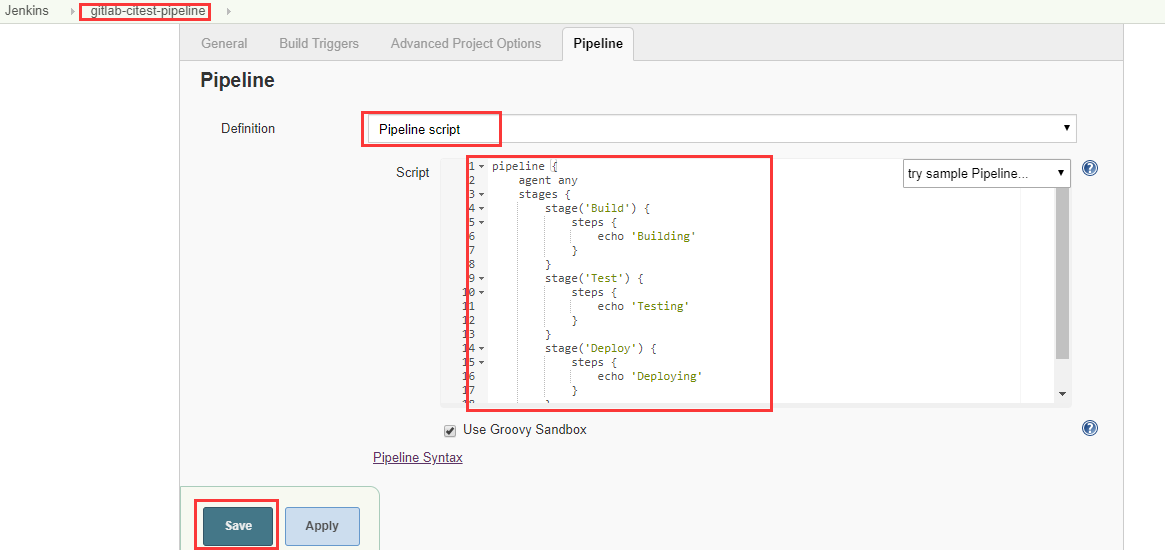The height and width of the screenshot is (550, 1165).
Task: Collapse code fold at line 4 Build stage
Action: [481, 209]
